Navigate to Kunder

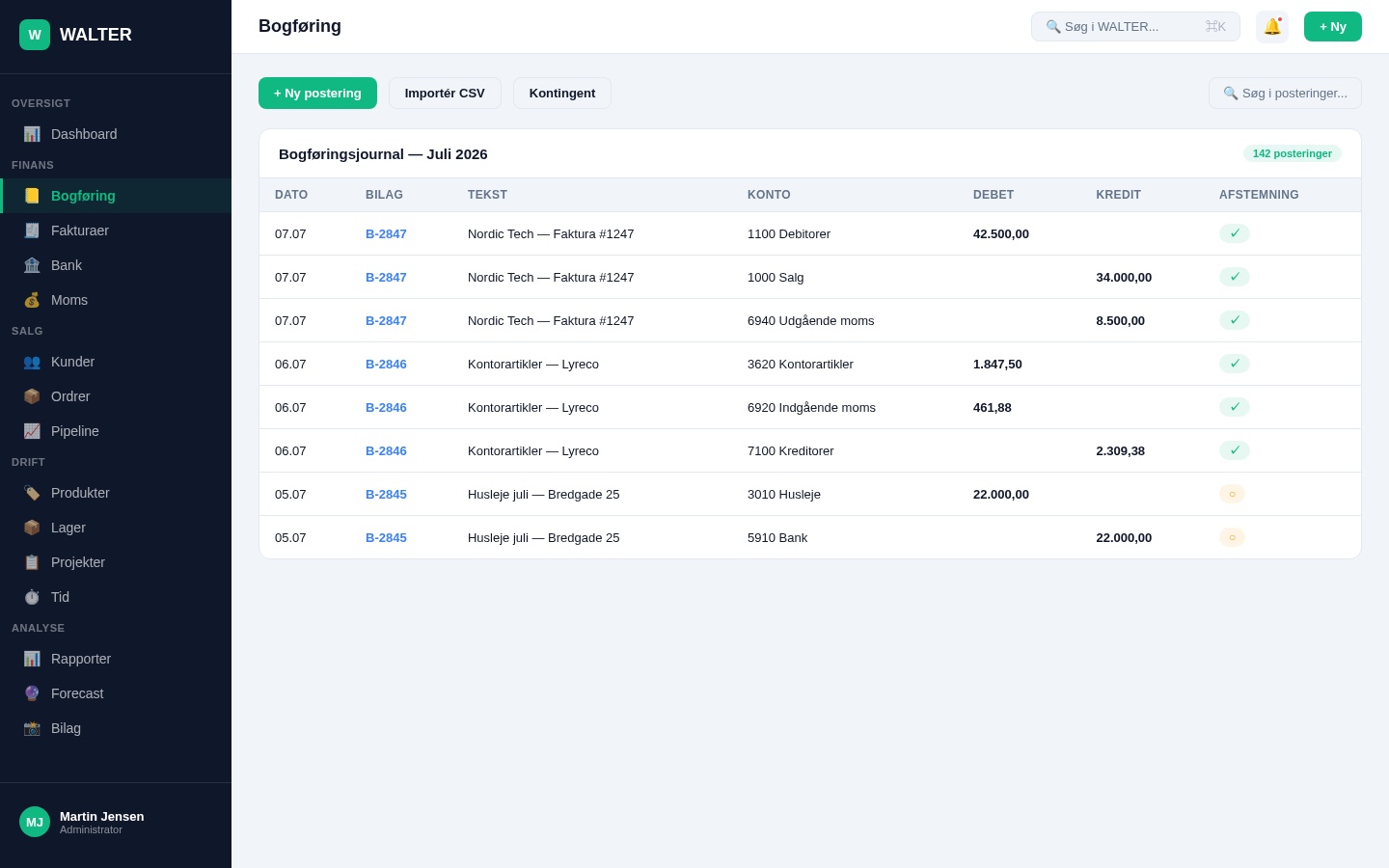[116, 362]
